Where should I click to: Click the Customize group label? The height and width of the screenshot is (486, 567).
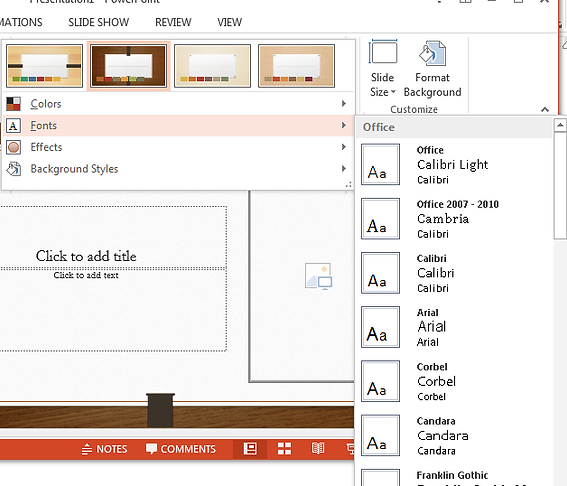(414, 109)
